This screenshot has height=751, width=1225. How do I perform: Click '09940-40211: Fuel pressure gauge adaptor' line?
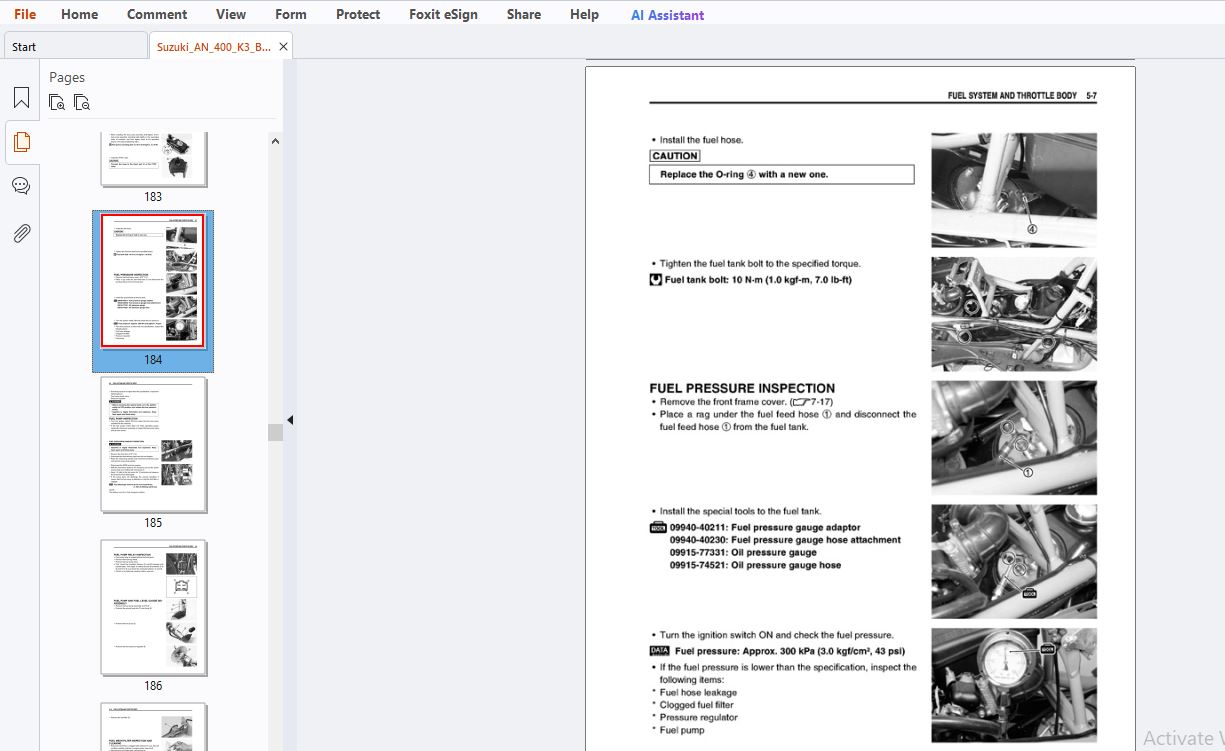click(765, 527)
